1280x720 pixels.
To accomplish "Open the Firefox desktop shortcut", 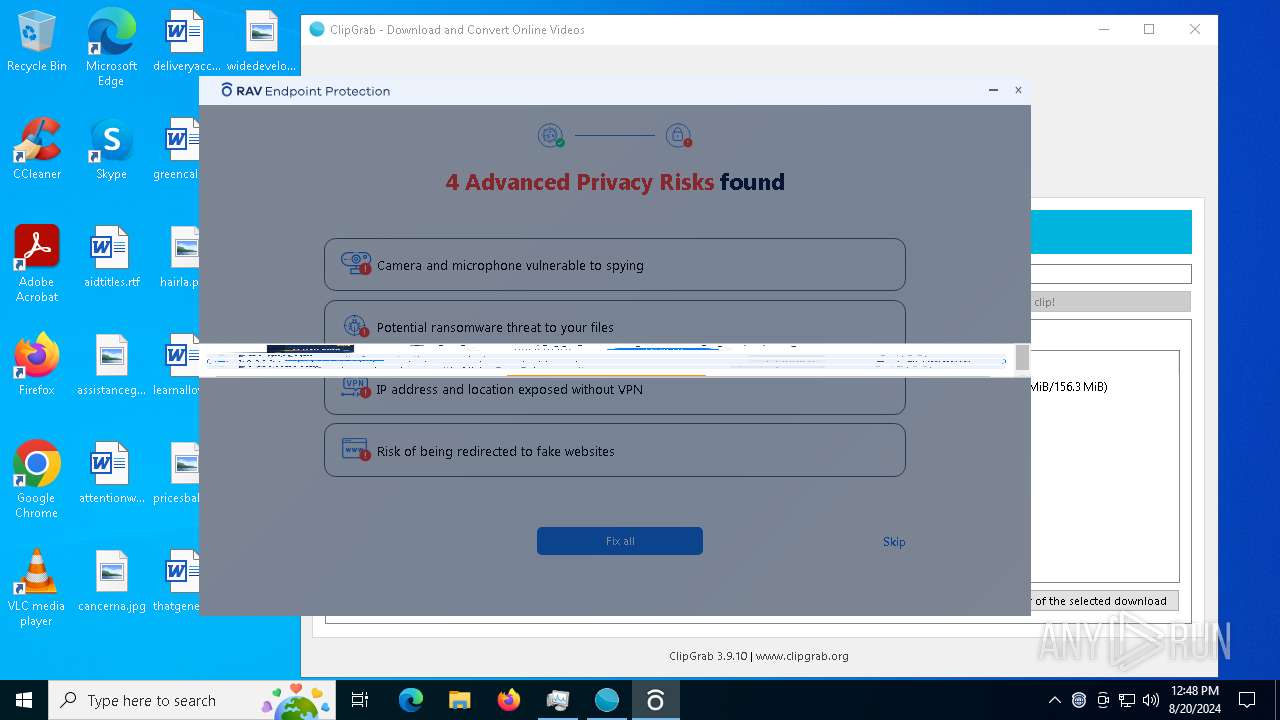I will [x=37, y=365].
